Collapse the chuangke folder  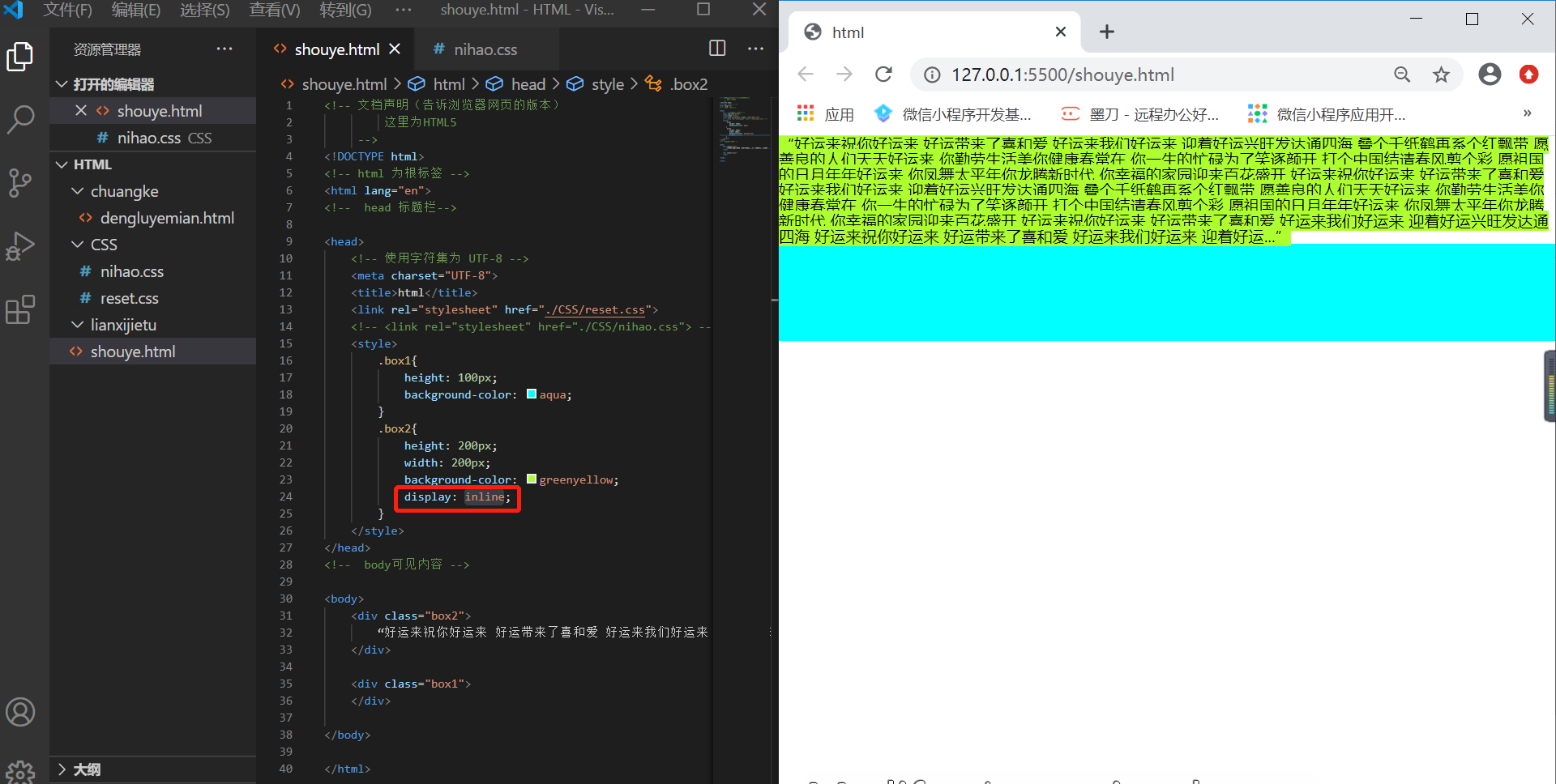coord(152,191)
